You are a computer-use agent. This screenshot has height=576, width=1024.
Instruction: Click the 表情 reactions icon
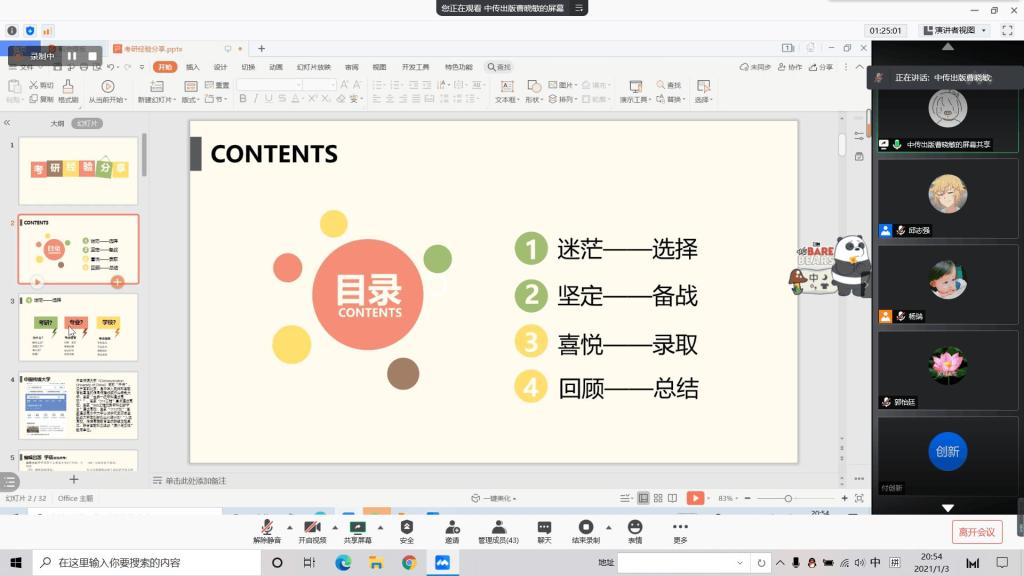coord(635,527)
